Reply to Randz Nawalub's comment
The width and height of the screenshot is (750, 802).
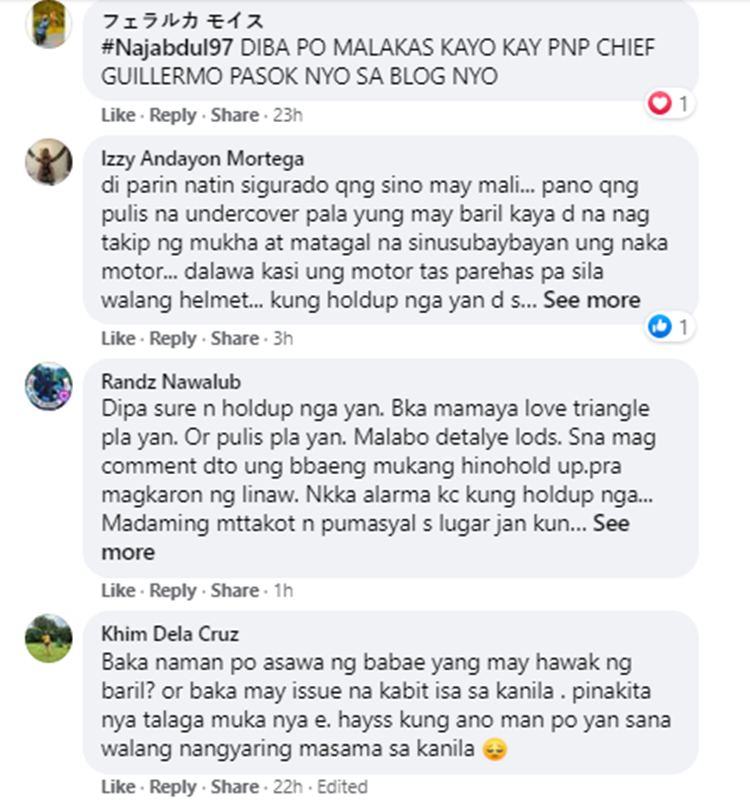tap(172, 591)
